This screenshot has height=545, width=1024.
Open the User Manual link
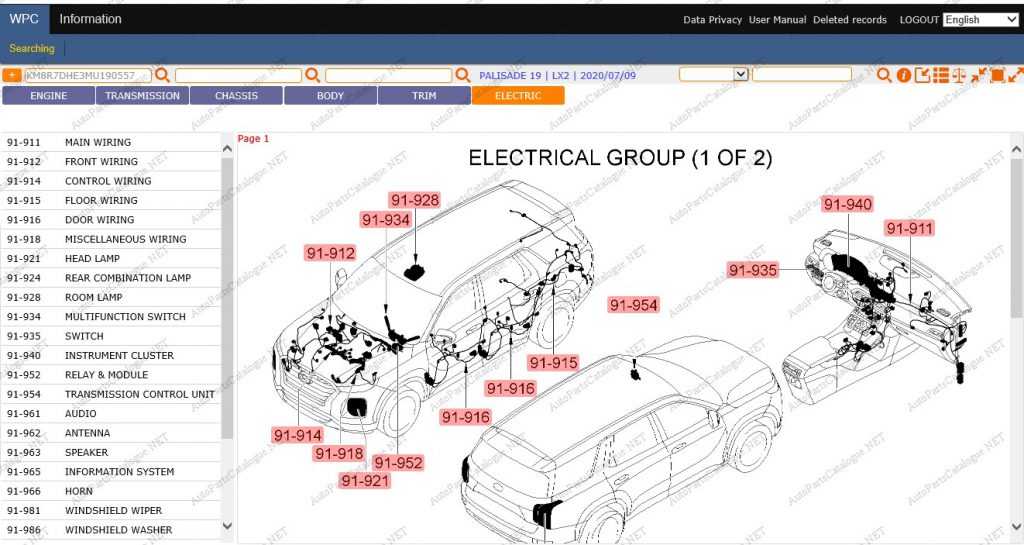click(777, 20)
